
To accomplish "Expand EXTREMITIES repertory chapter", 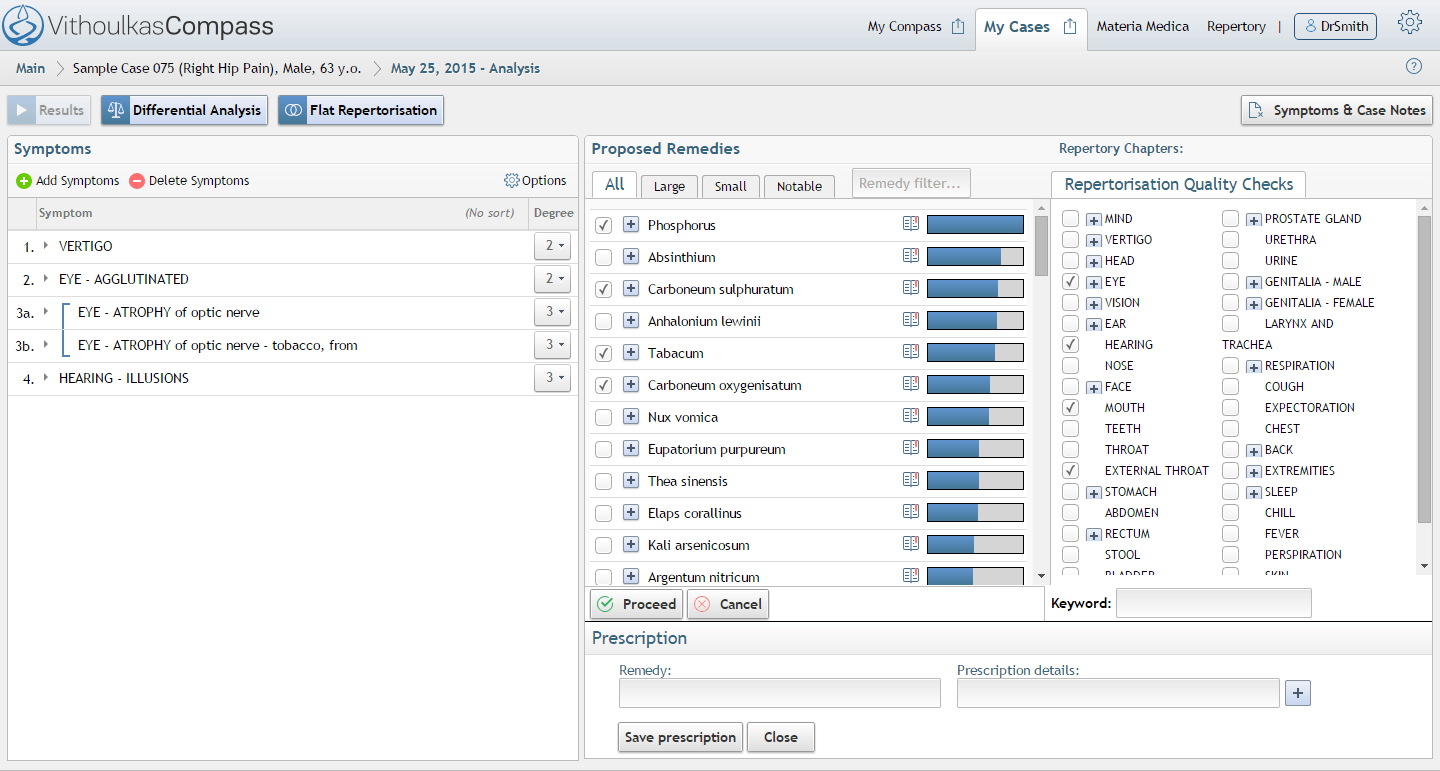I will 1254,472.
